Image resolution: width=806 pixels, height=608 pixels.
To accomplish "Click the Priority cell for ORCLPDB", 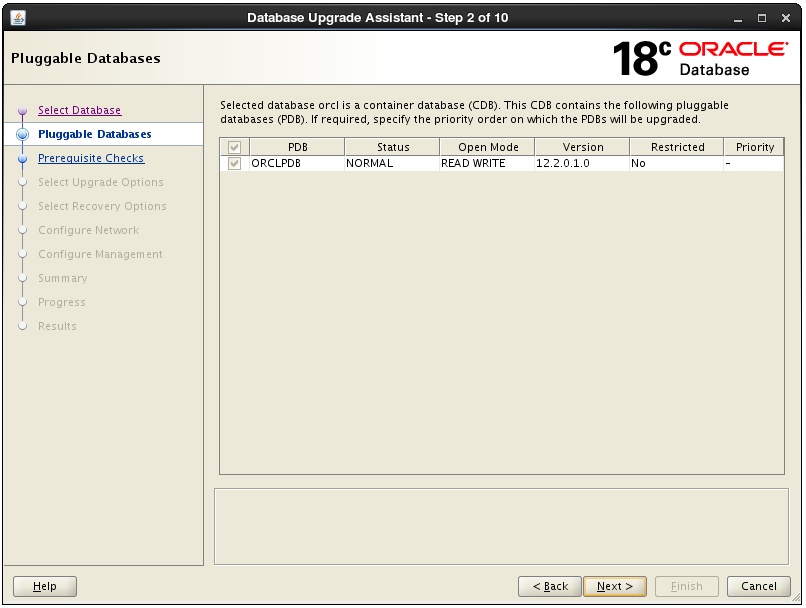I will pos(754,163).
